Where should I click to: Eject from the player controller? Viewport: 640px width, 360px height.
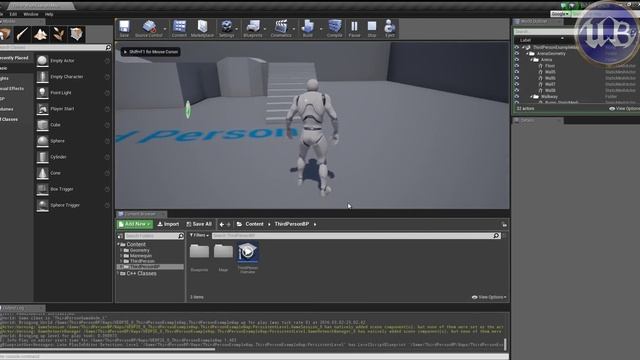pos(390,28)
